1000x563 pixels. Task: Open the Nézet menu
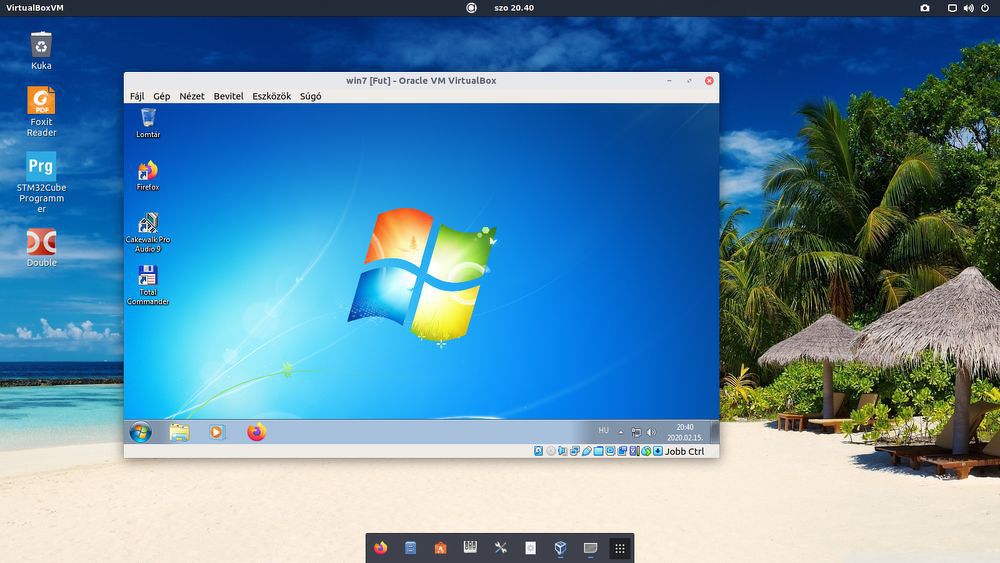click(192, 96)
